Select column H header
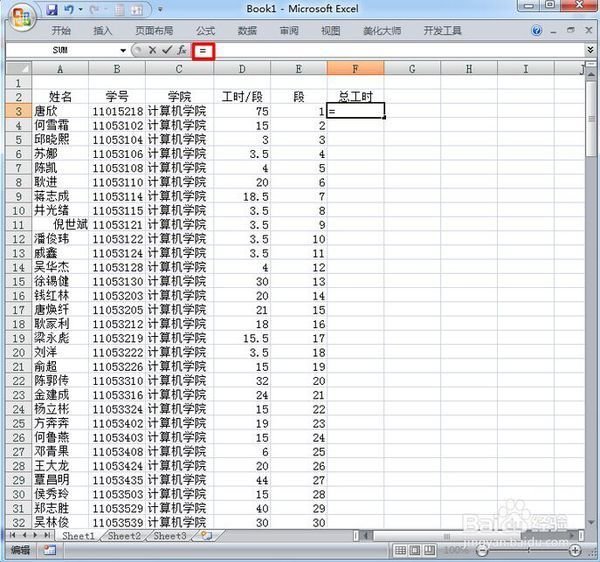The width and height of the screenshot is (600, 562). 469,69
